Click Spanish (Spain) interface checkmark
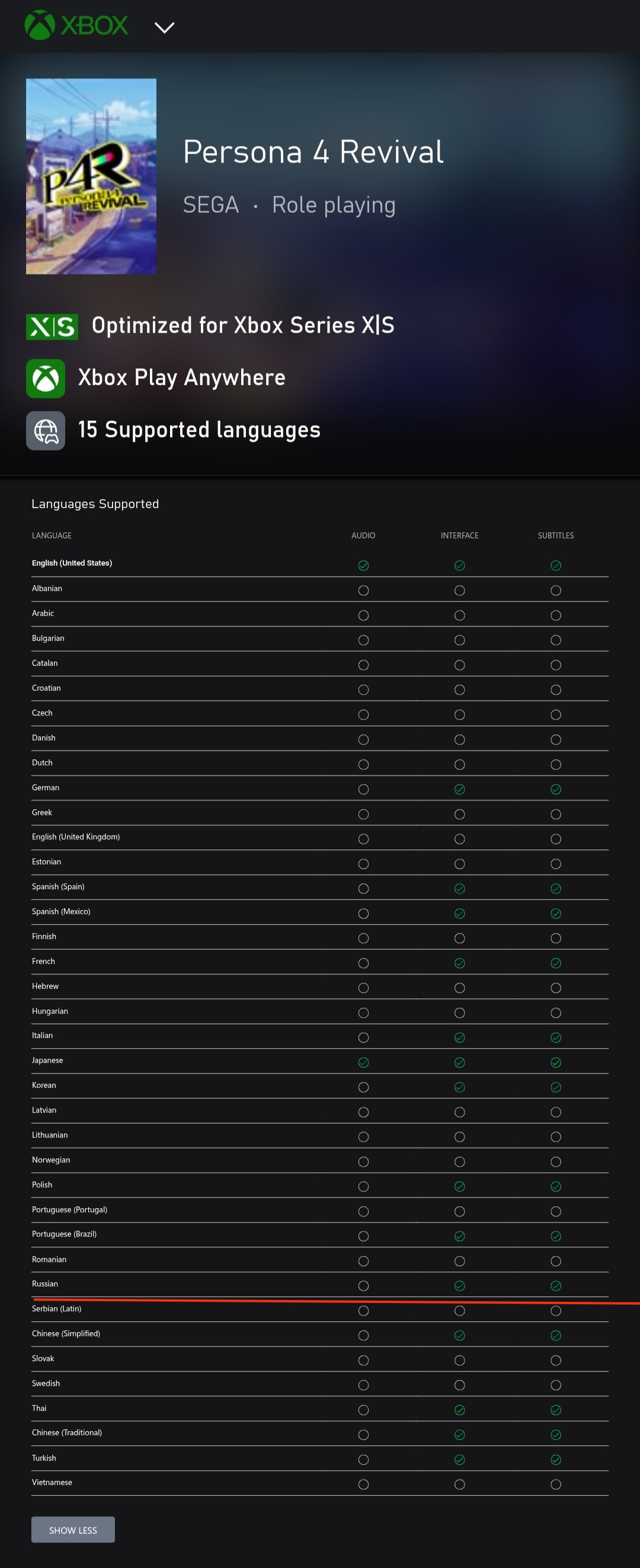 459,889
